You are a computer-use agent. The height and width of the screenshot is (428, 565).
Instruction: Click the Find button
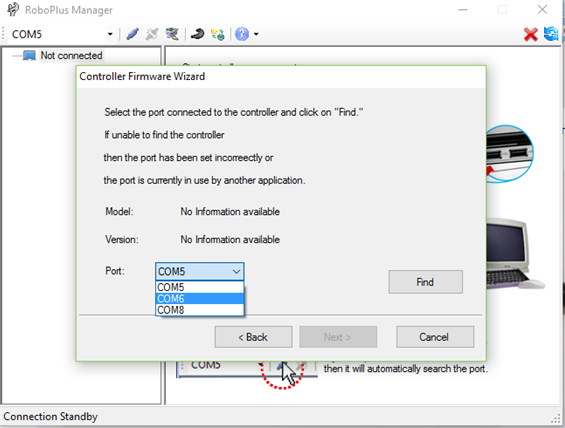426,282
